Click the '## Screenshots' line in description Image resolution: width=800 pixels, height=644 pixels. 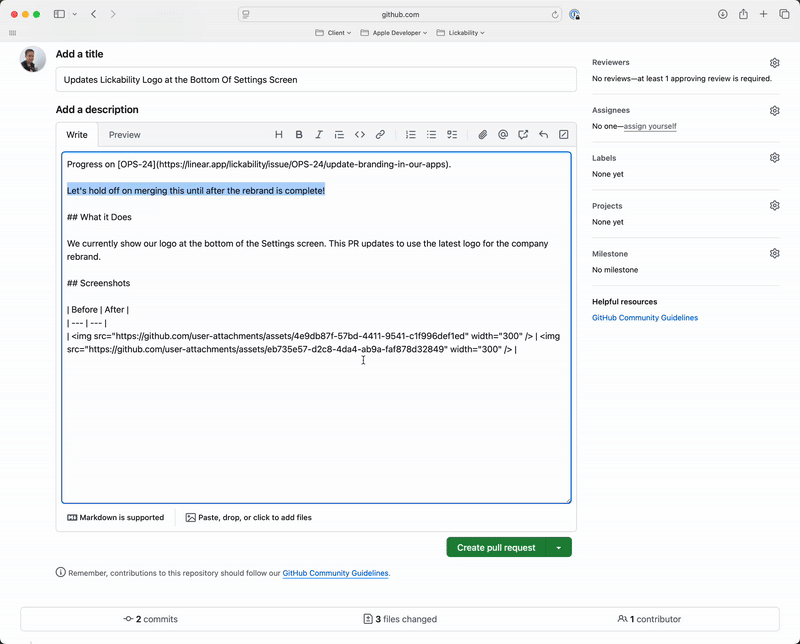click(x=98, y=283)
